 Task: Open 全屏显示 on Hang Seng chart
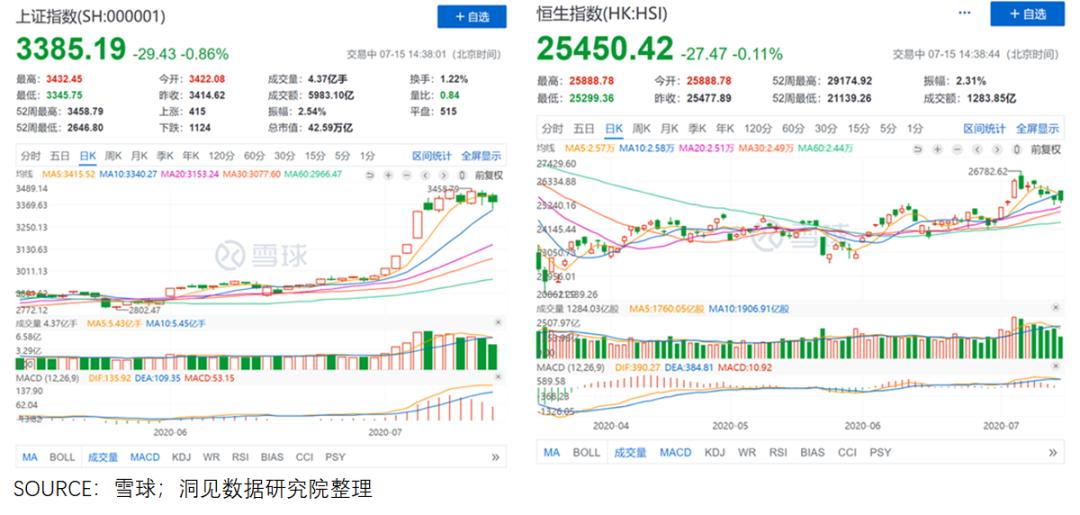pyautogui.click(x=1037, y=128)
